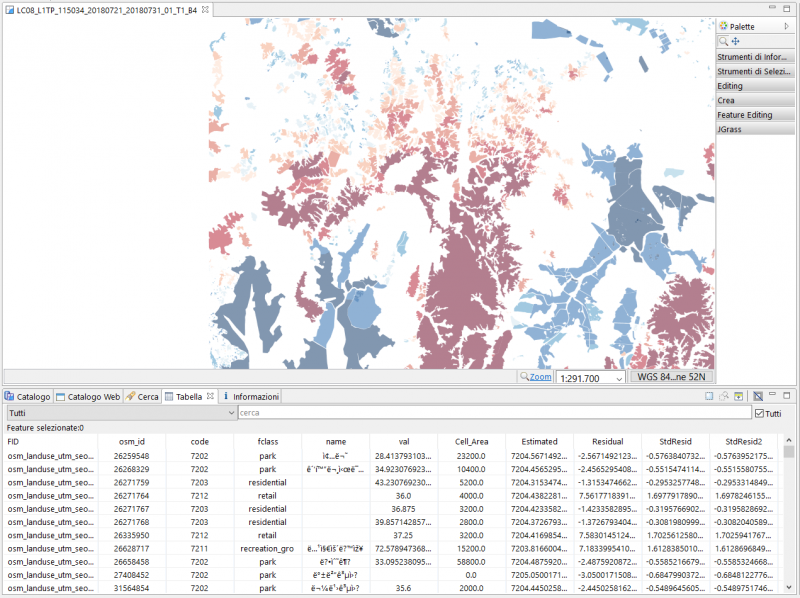Click the cerca search input field
Screen dimensions: 800x598
coord(493,413)
